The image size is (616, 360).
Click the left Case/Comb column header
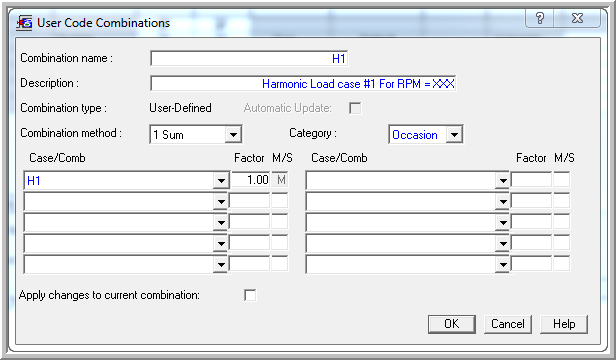pos(57,158)
